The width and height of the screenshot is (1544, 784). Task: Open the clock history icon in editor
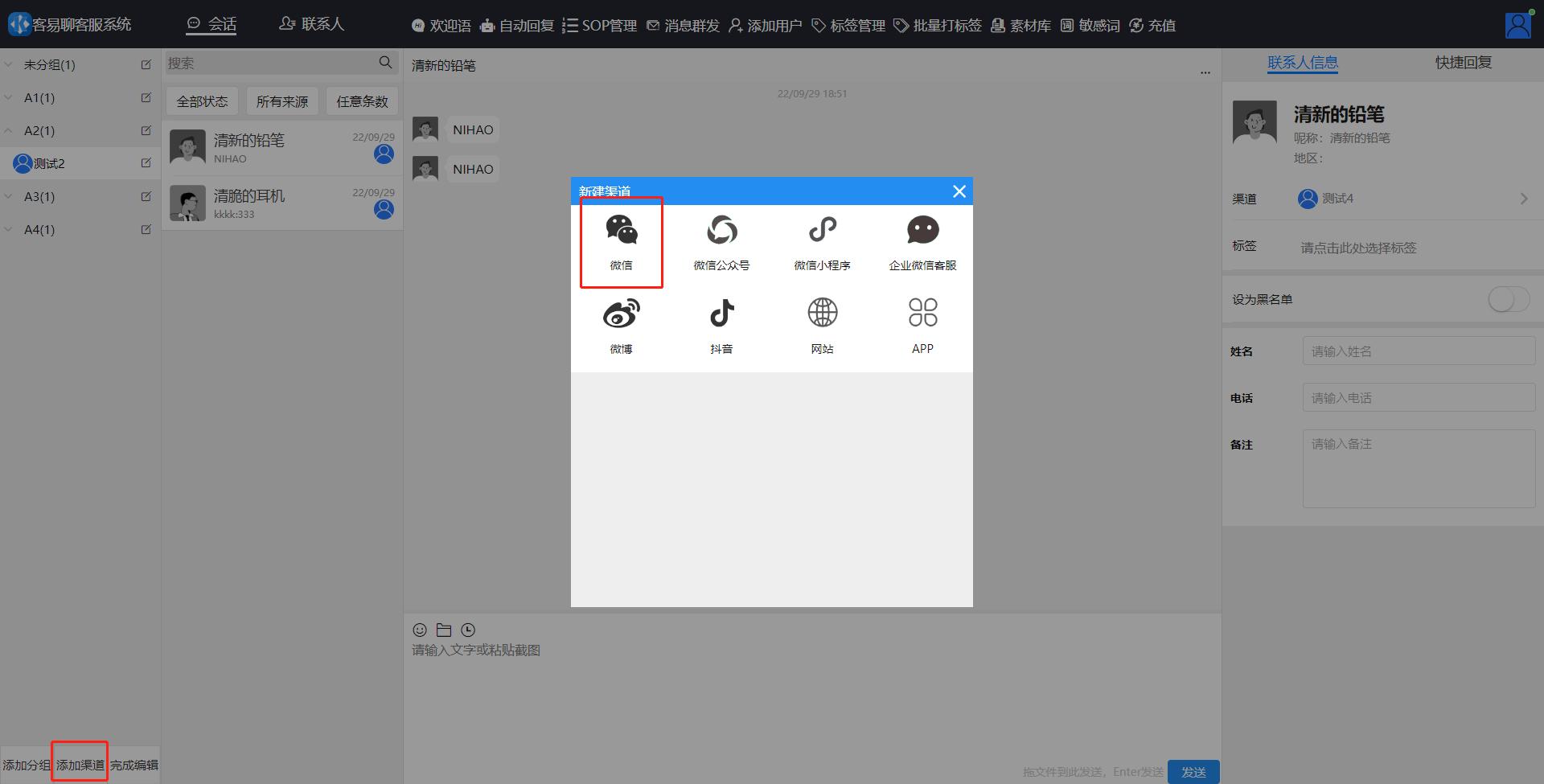(x=468, y=630)
